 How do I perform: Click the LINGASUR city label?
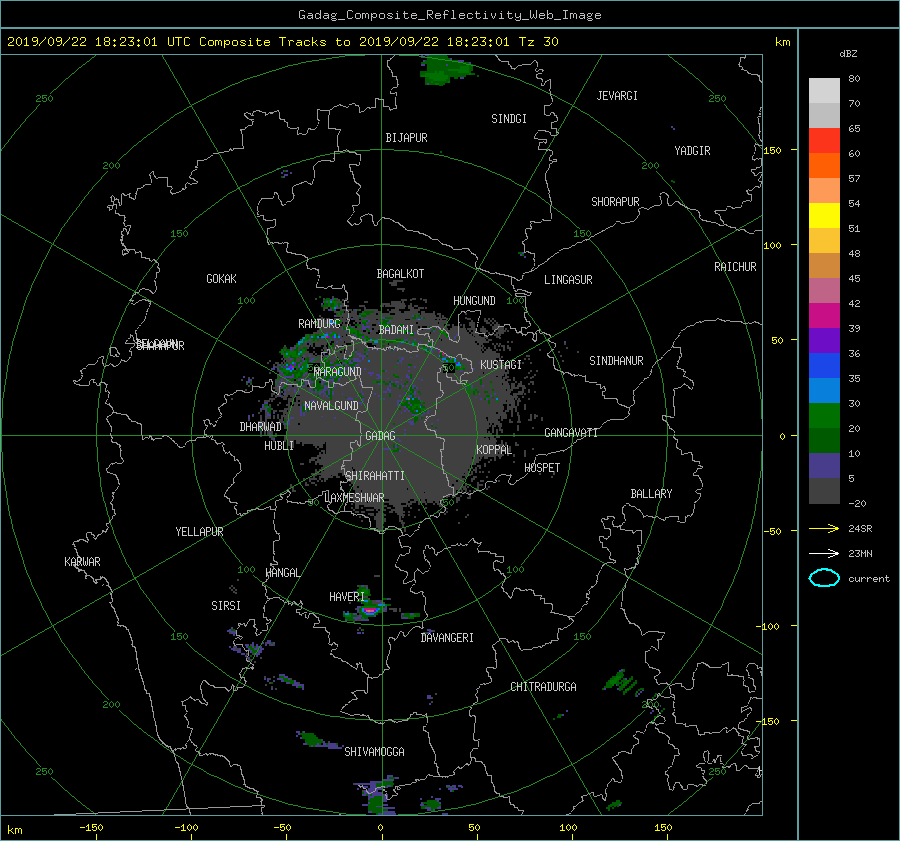tap(568, 280)
